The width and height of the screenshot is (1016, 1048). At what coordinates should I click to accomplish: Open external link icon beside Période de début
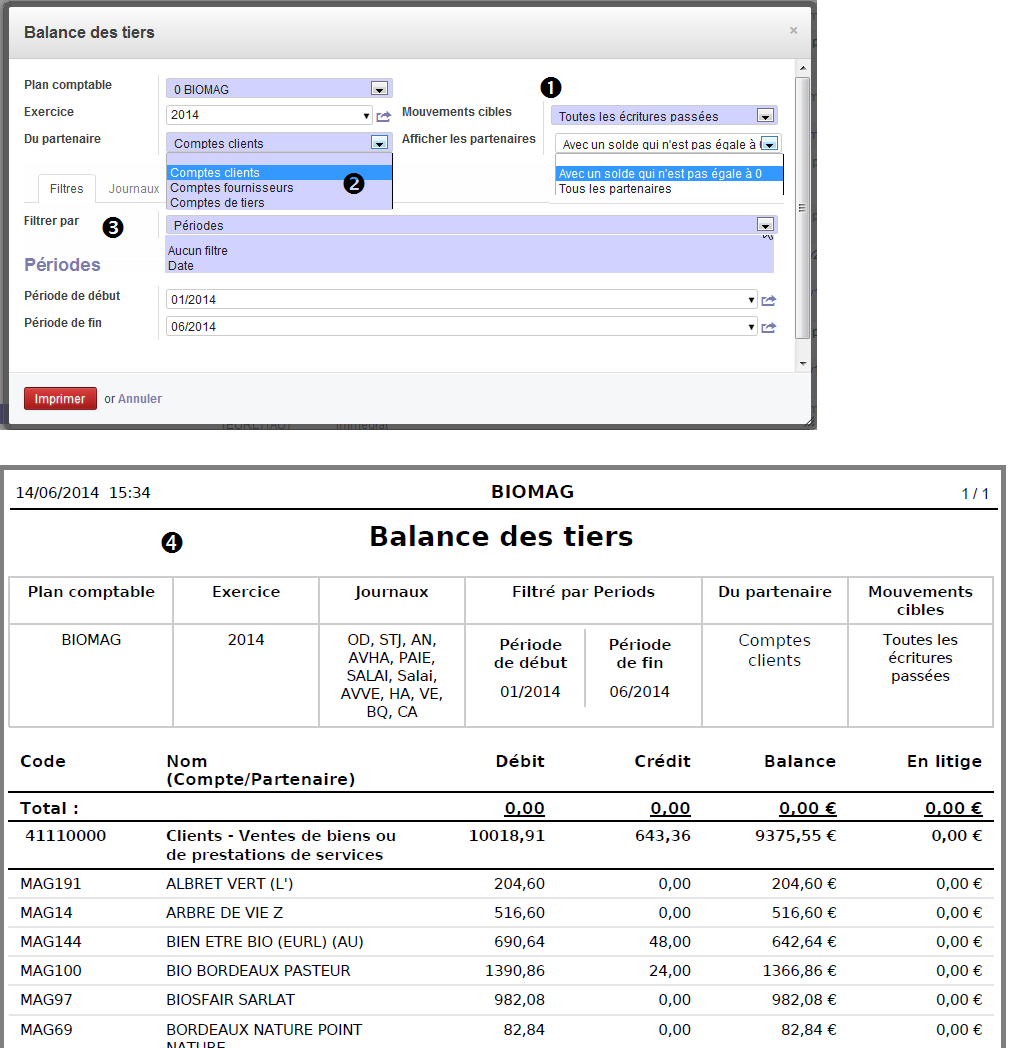[769, 300]
